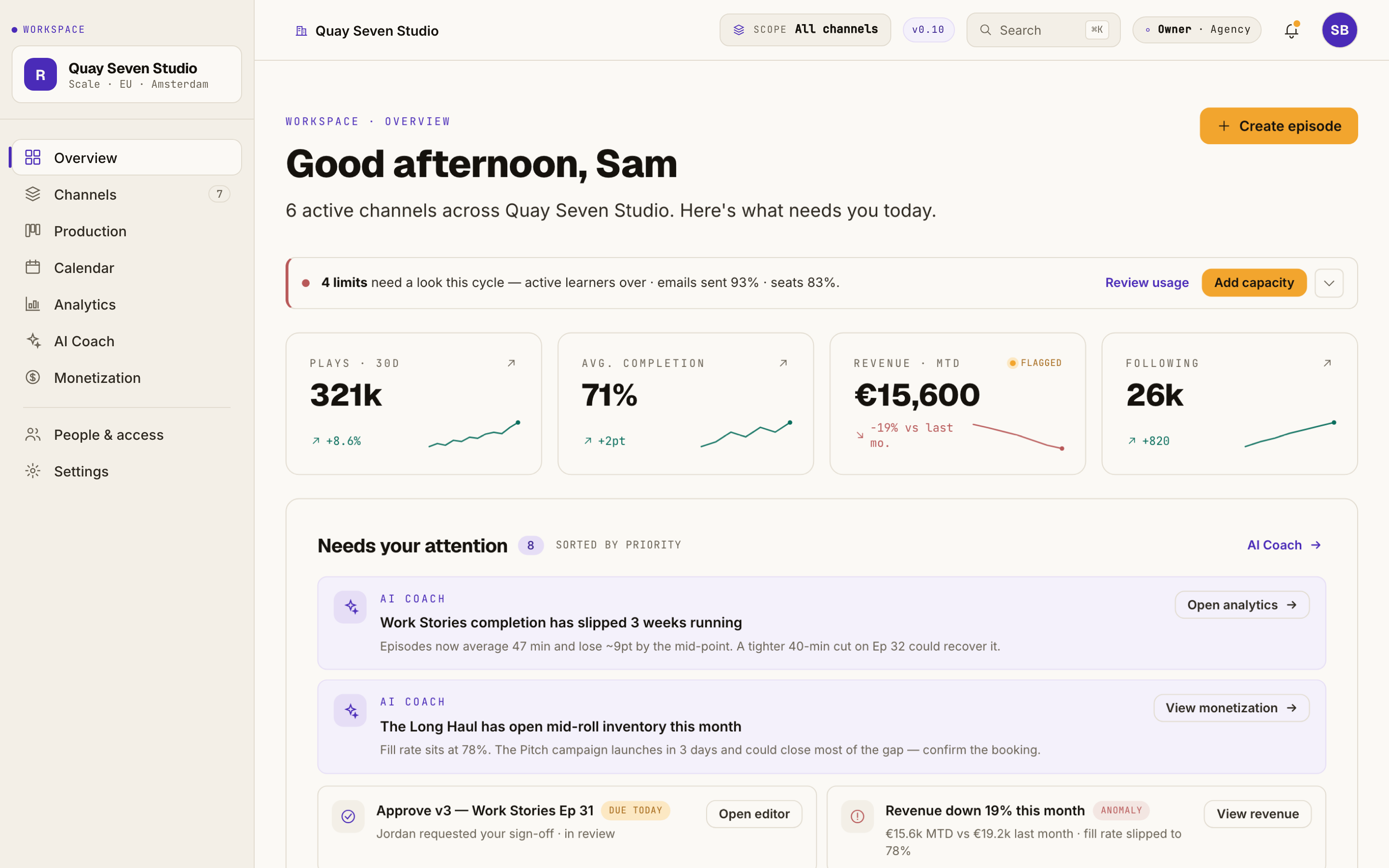Click the Settings gear icon

(x=33, y=471)
